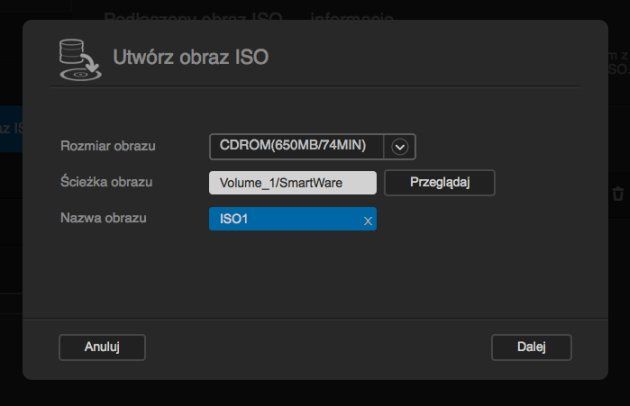This screenshot has width=630, height=406.
Task: Click the dimmed trash icon behind the dialog
Action: point(618,194)
